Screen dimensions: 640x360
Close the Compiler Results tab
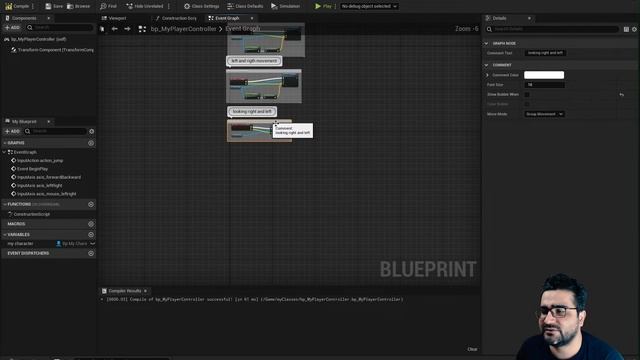coord(145,291)
